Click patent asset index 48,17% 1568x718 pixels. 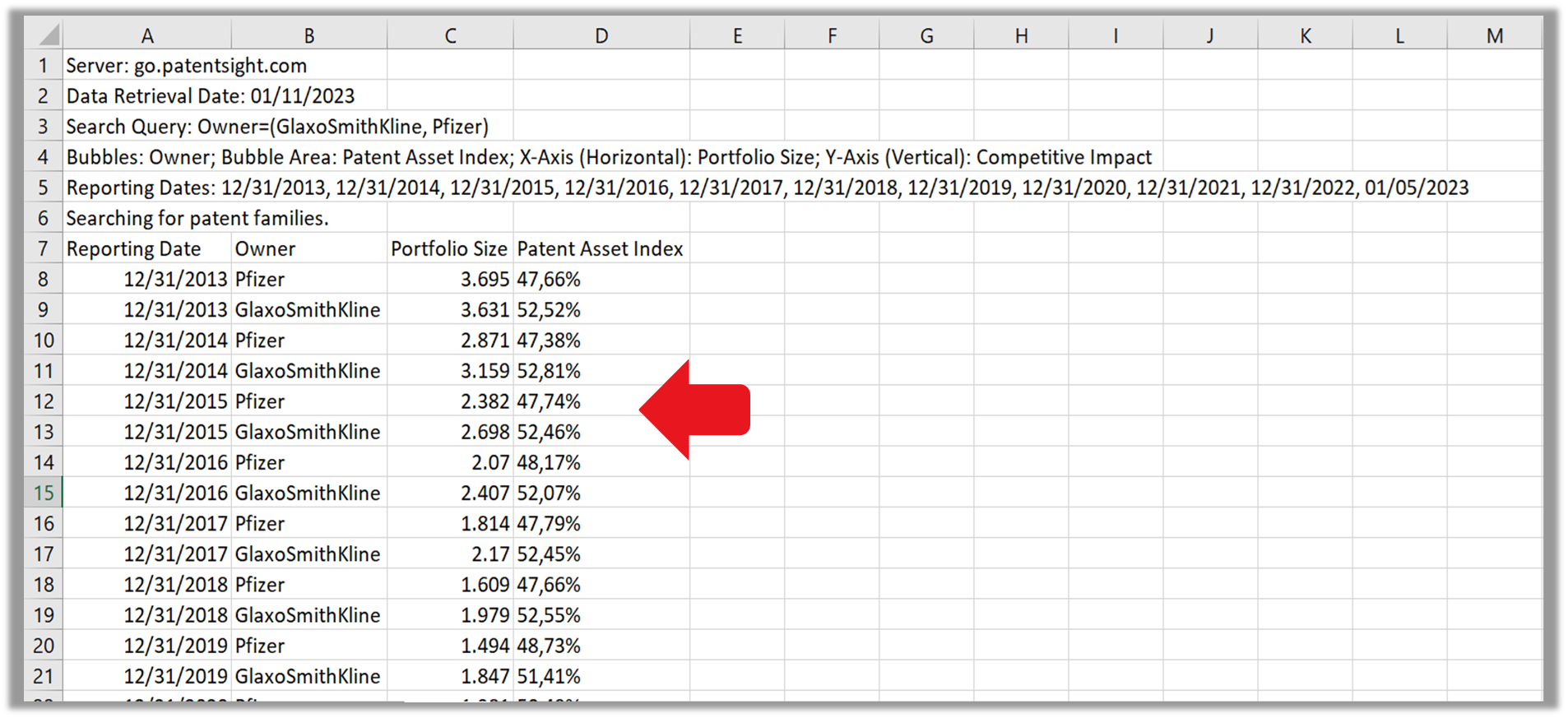pyautogui.click(x=601, y=462)
